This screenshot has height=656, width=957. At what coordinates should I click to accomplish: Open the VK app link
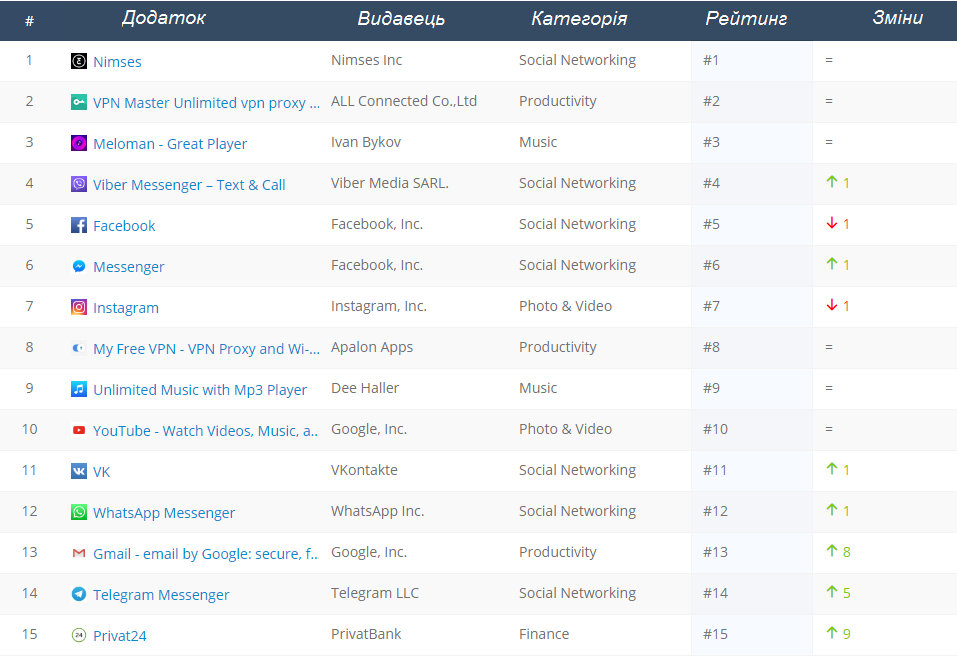(102, 472)
